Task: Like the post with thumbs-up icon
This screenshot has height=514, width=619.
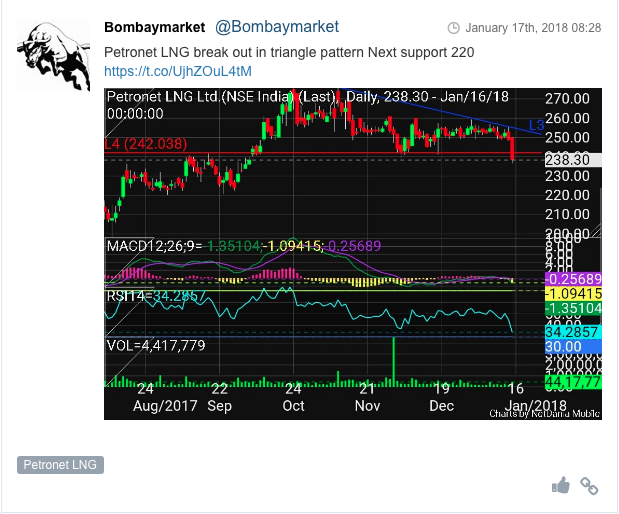Action: [x=561, y=486]
